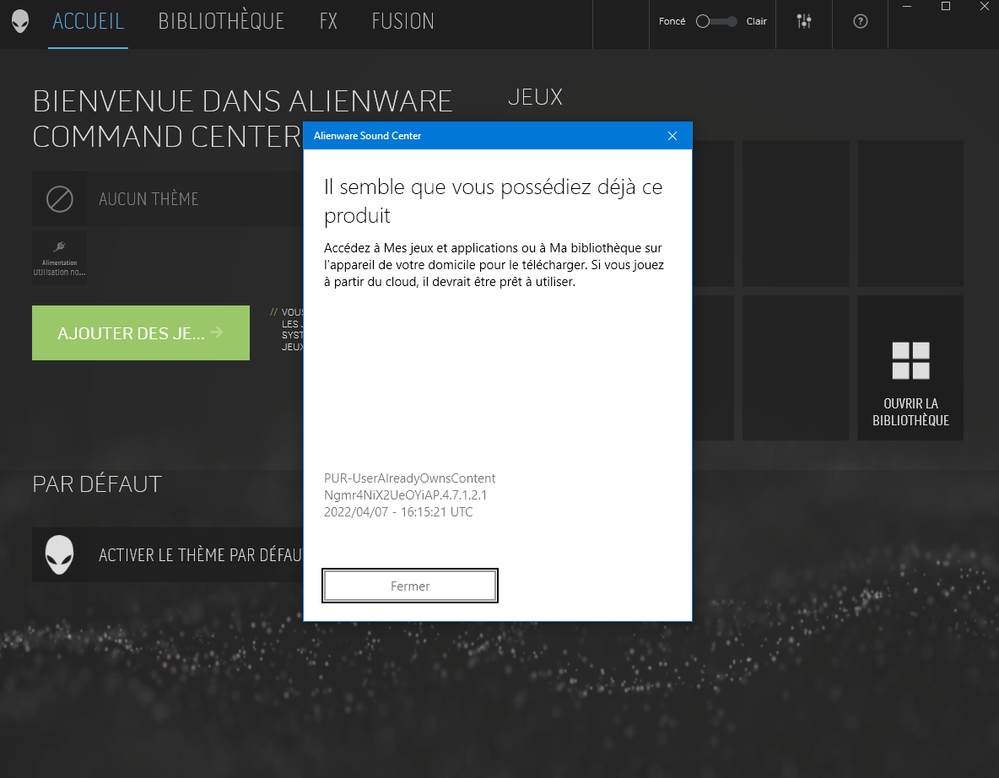The height and width of the screenshot is (778, 999).
Task: Open the ACCUEIL tab
Action: pos(88,22)
